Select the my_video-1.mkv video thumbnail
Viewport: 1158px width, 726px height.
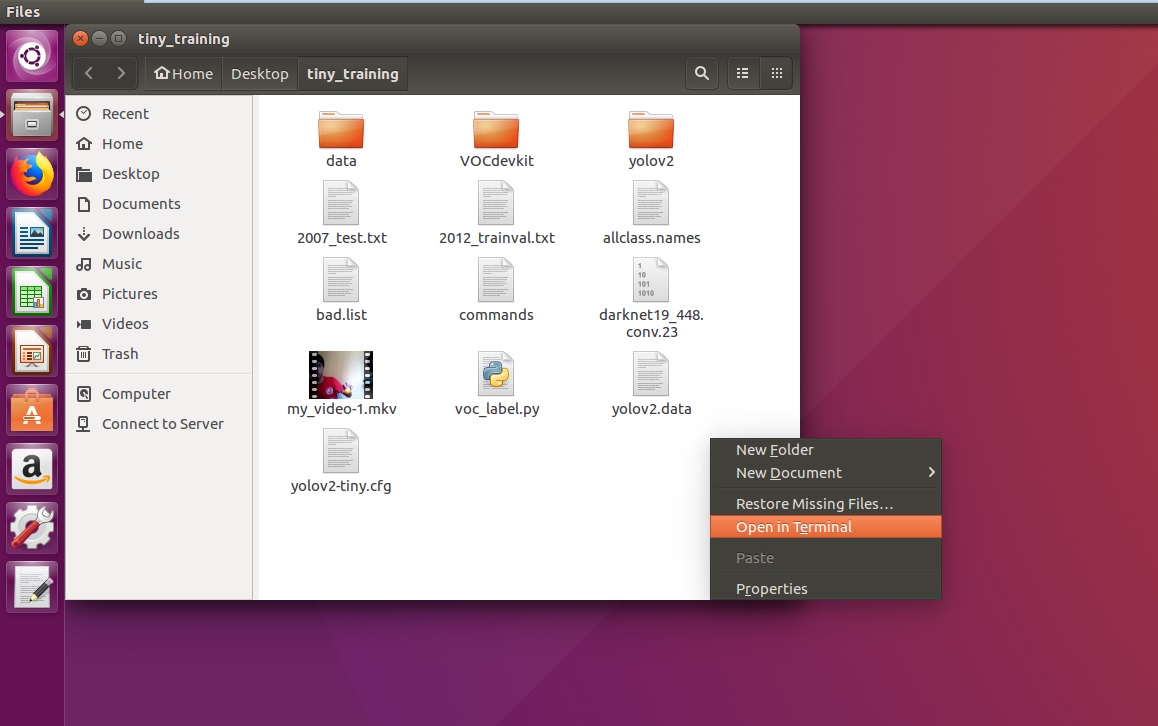[x=340, y=375]
